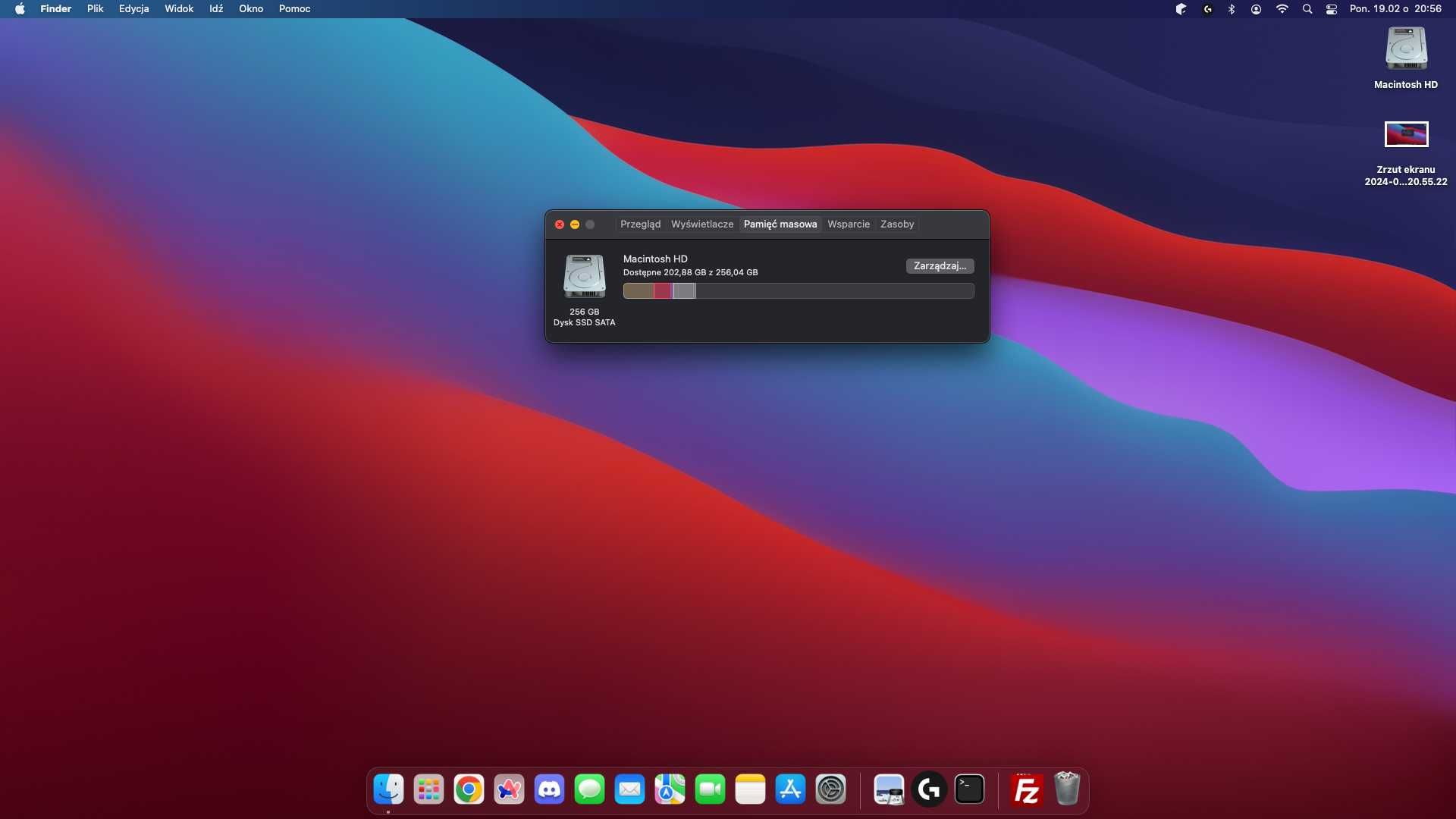Viewport: 1456px width, 819px height.
Task: Open the Okno menu
Action: pyautogui.click(x=251, y=9)
